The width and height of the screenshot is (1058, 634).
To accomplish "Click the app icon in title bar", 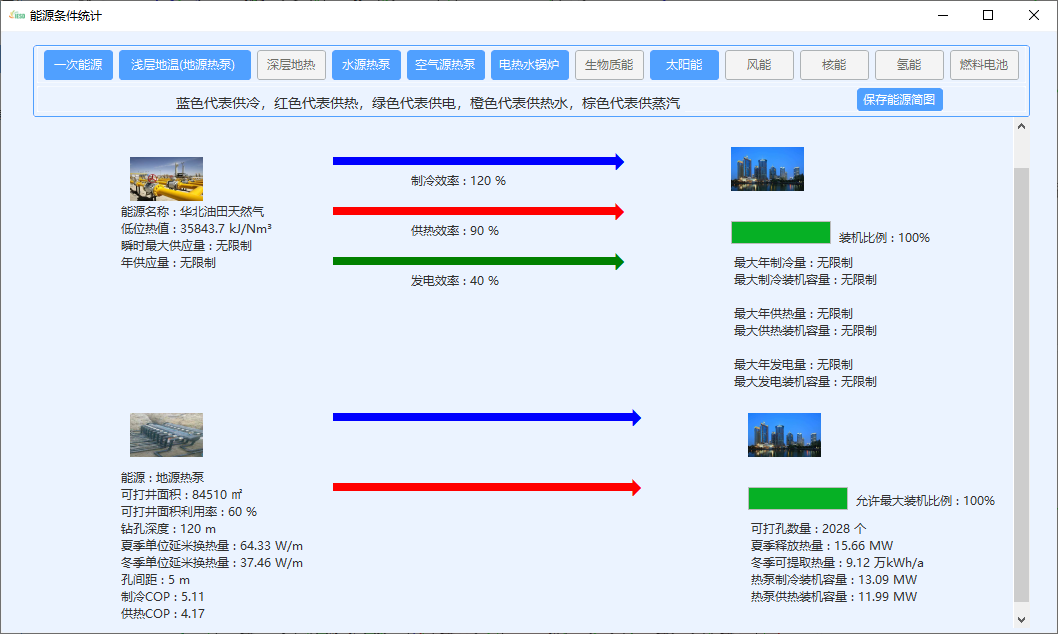I will coord(16,15).
